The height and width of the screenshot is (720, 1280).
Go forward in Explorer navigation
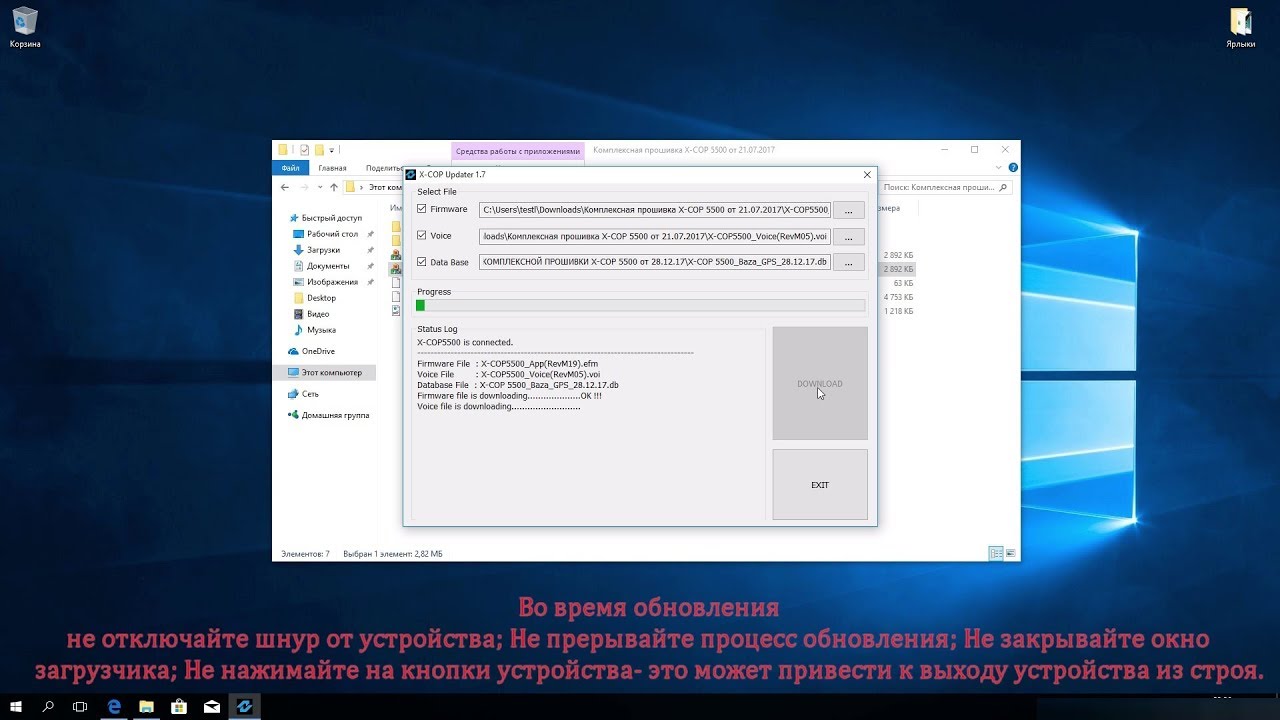coord(303,187)
